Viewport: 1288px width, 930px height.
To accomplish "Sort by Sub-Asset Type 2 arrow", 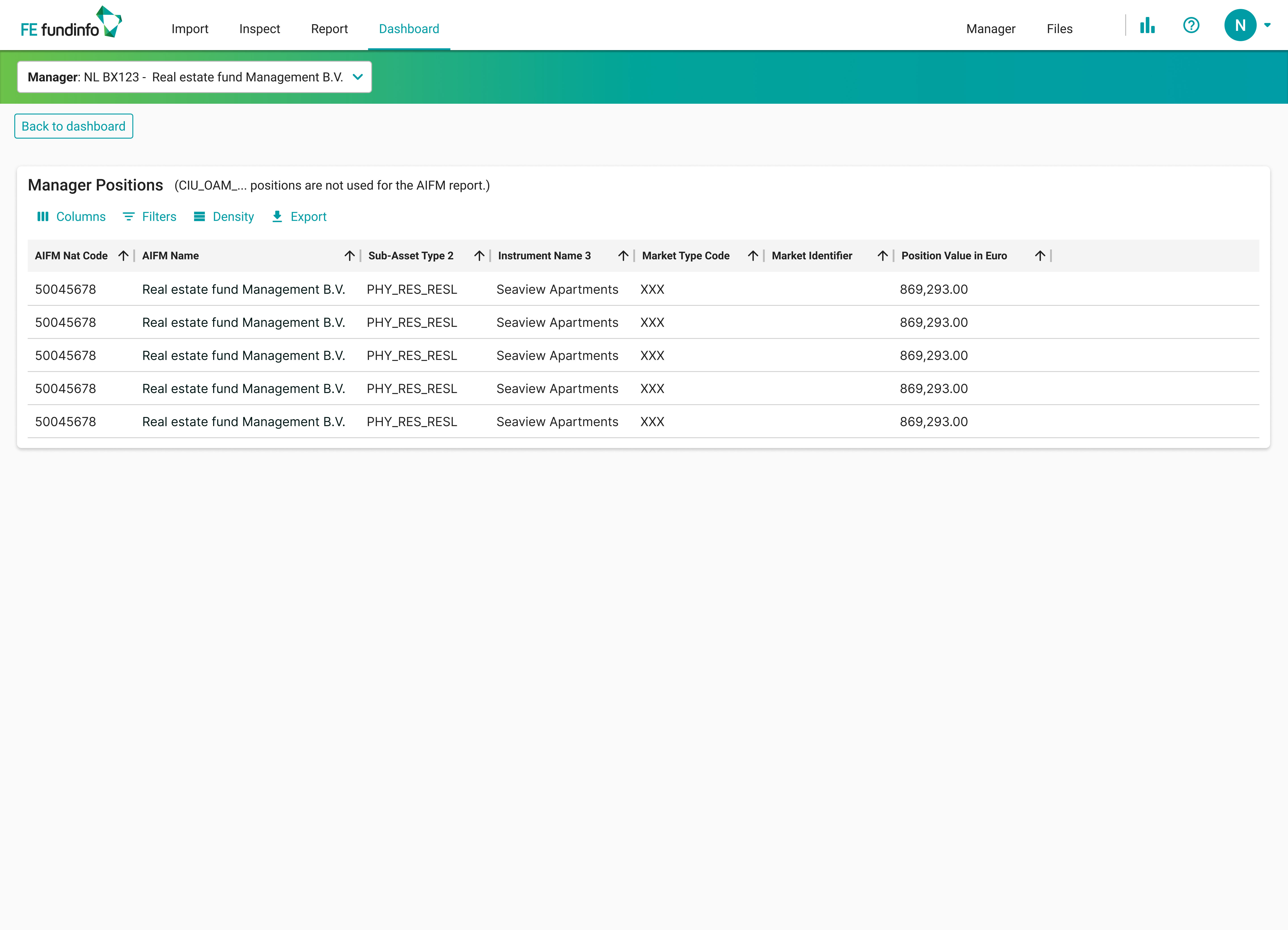I will point(479,256).
